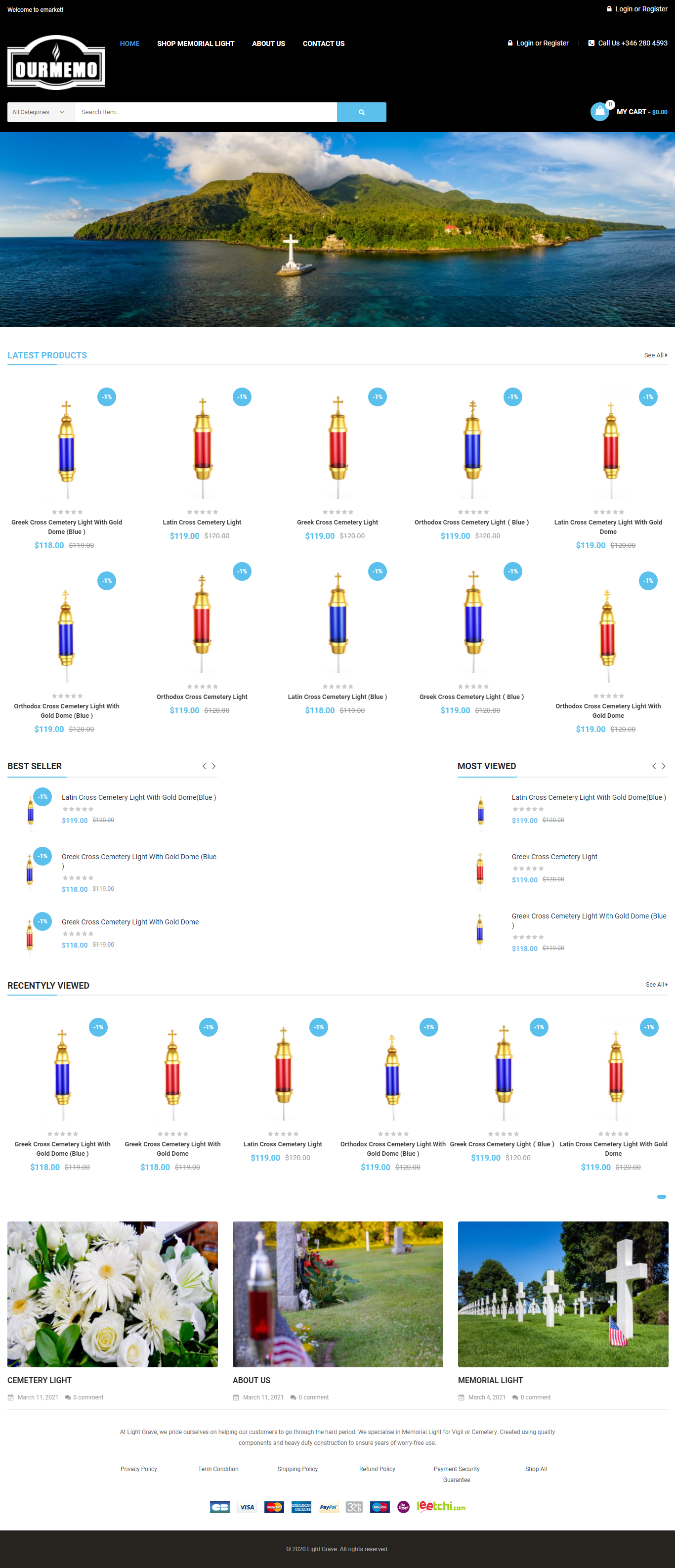The height and width of the screenshot is (1568, 675).
Task: Click the OURMEMO logo
Action: click(x=56, y=63)
